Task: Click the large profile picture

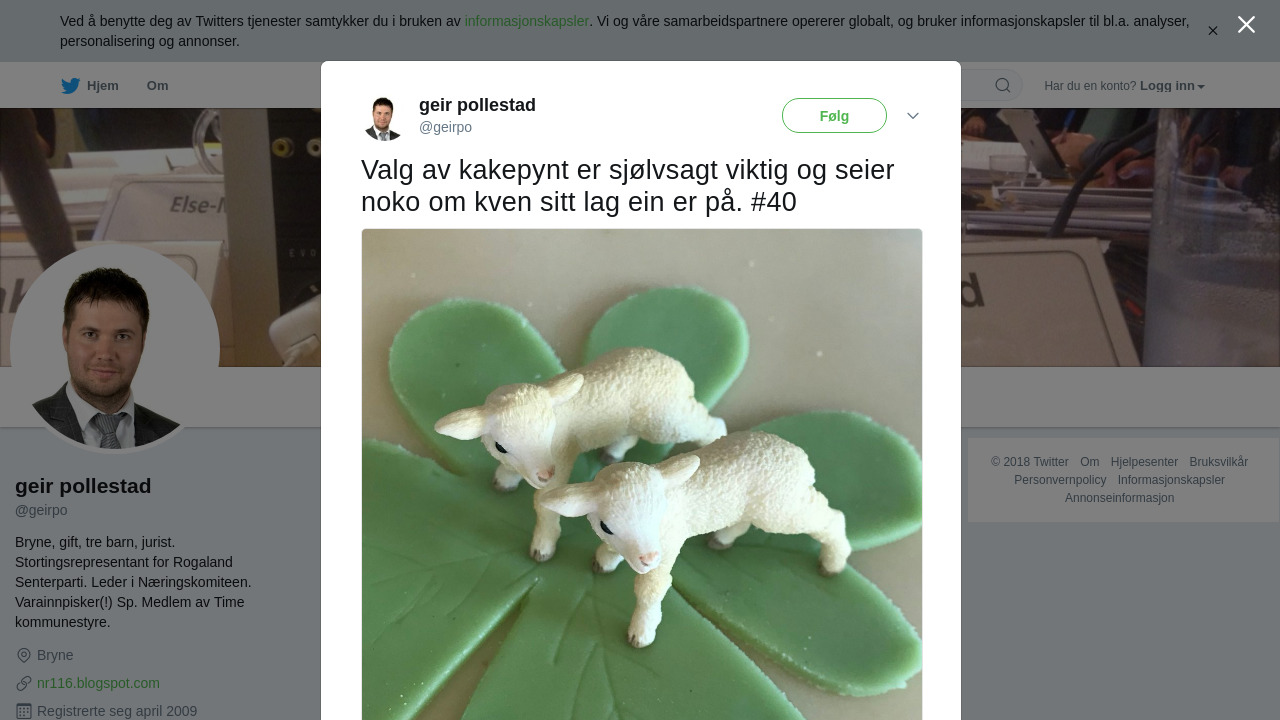Action: (x=115, y=347)
